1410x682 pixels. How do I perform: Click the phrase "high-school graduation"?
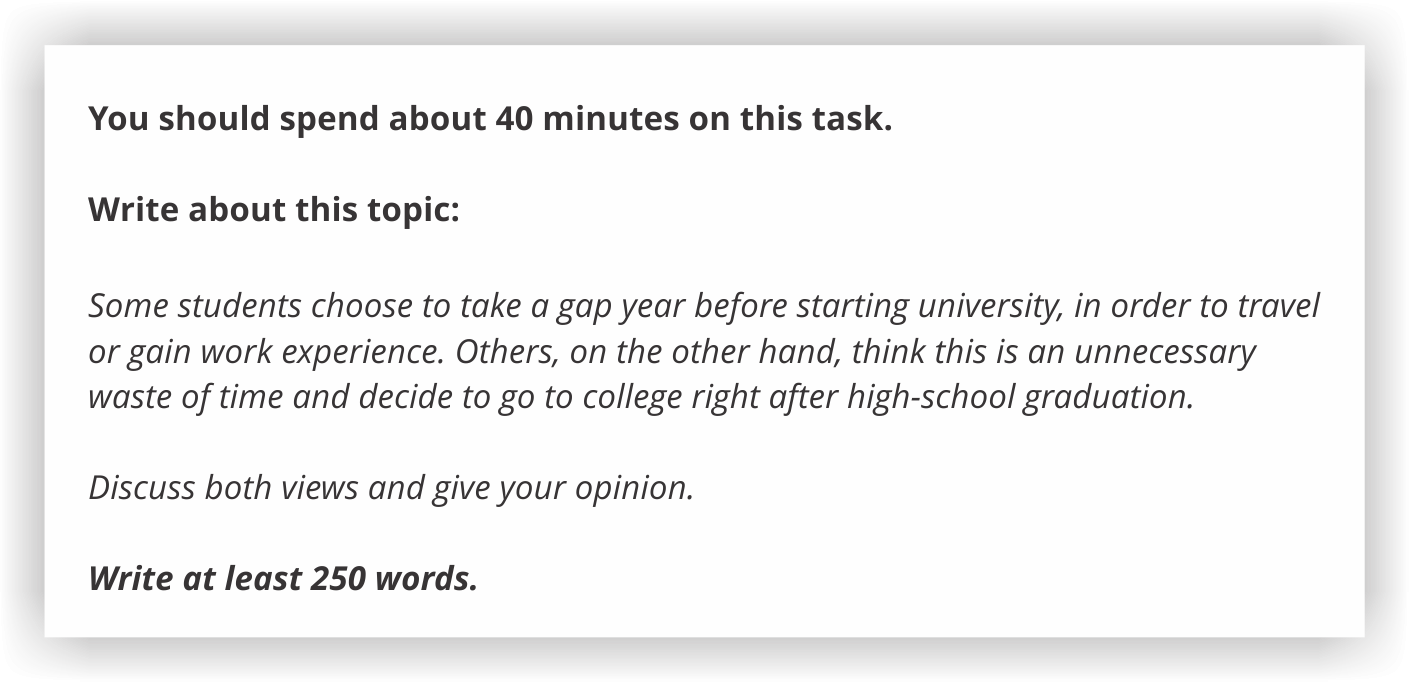1019,397
